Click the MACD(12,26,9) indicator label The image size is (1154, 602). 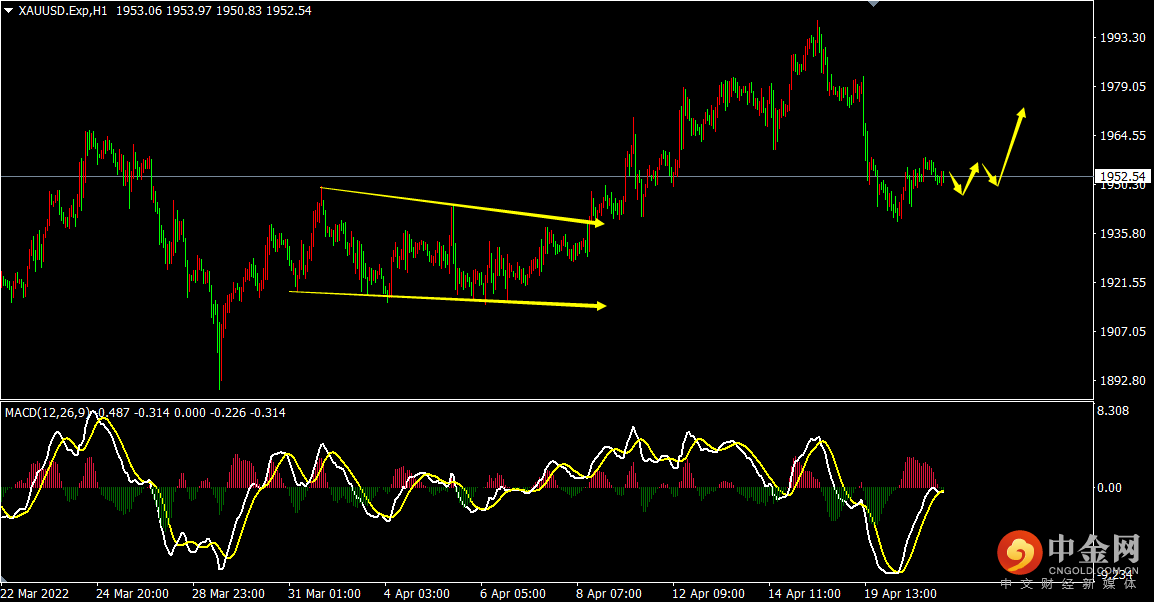(49, 413)
